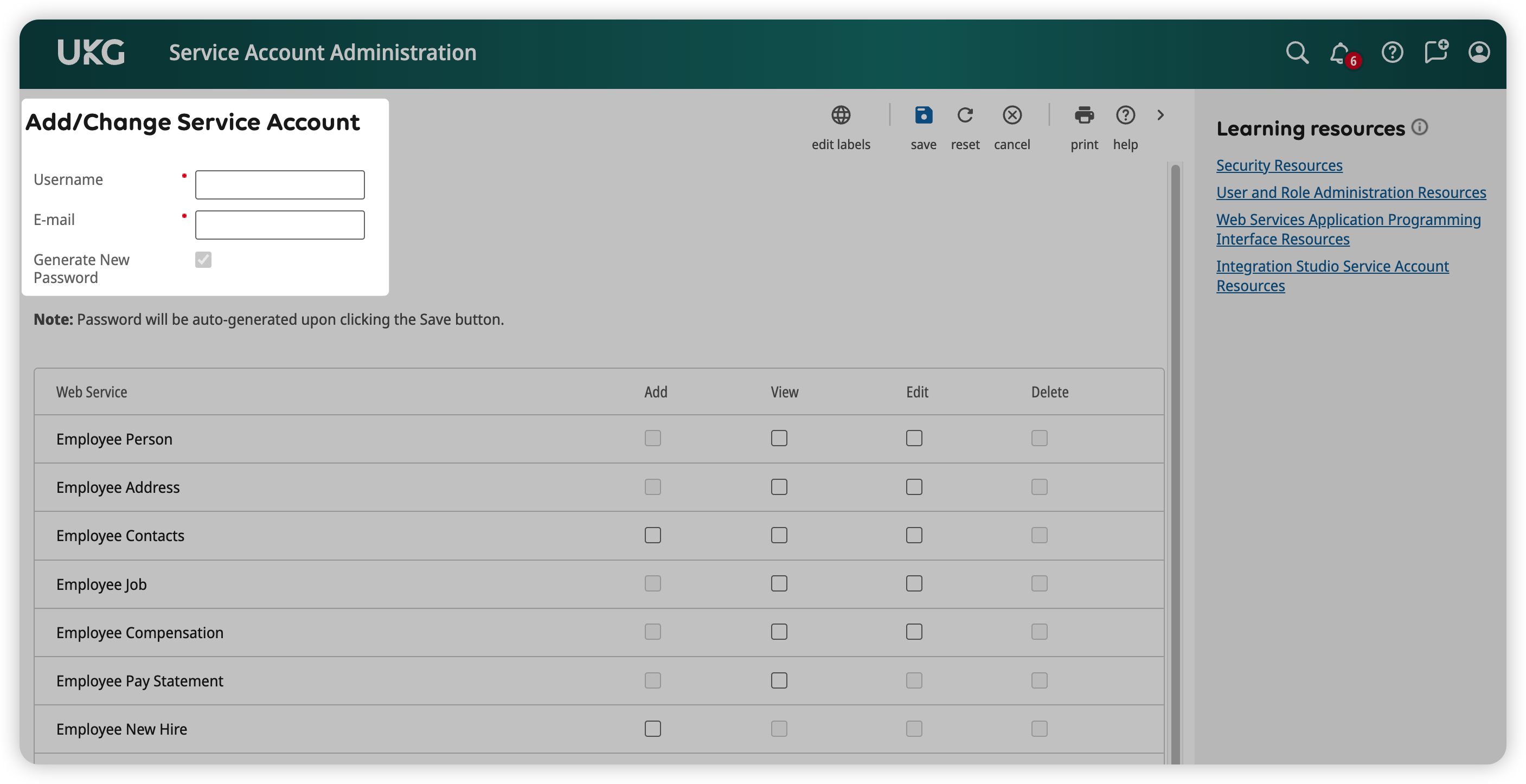Check Add for Employee Contacts
The image size is (1526, 784).
[652, 535]
